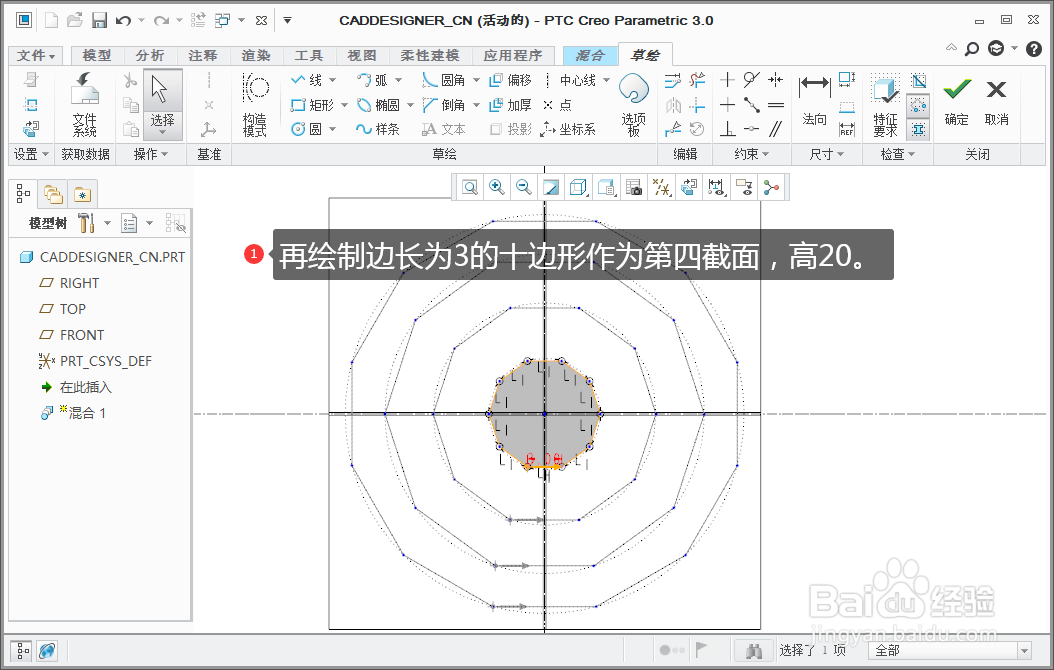1054x670 pixels.
Task: Toggle the display style icon in graphics toolbar
Action: [578, 187]
